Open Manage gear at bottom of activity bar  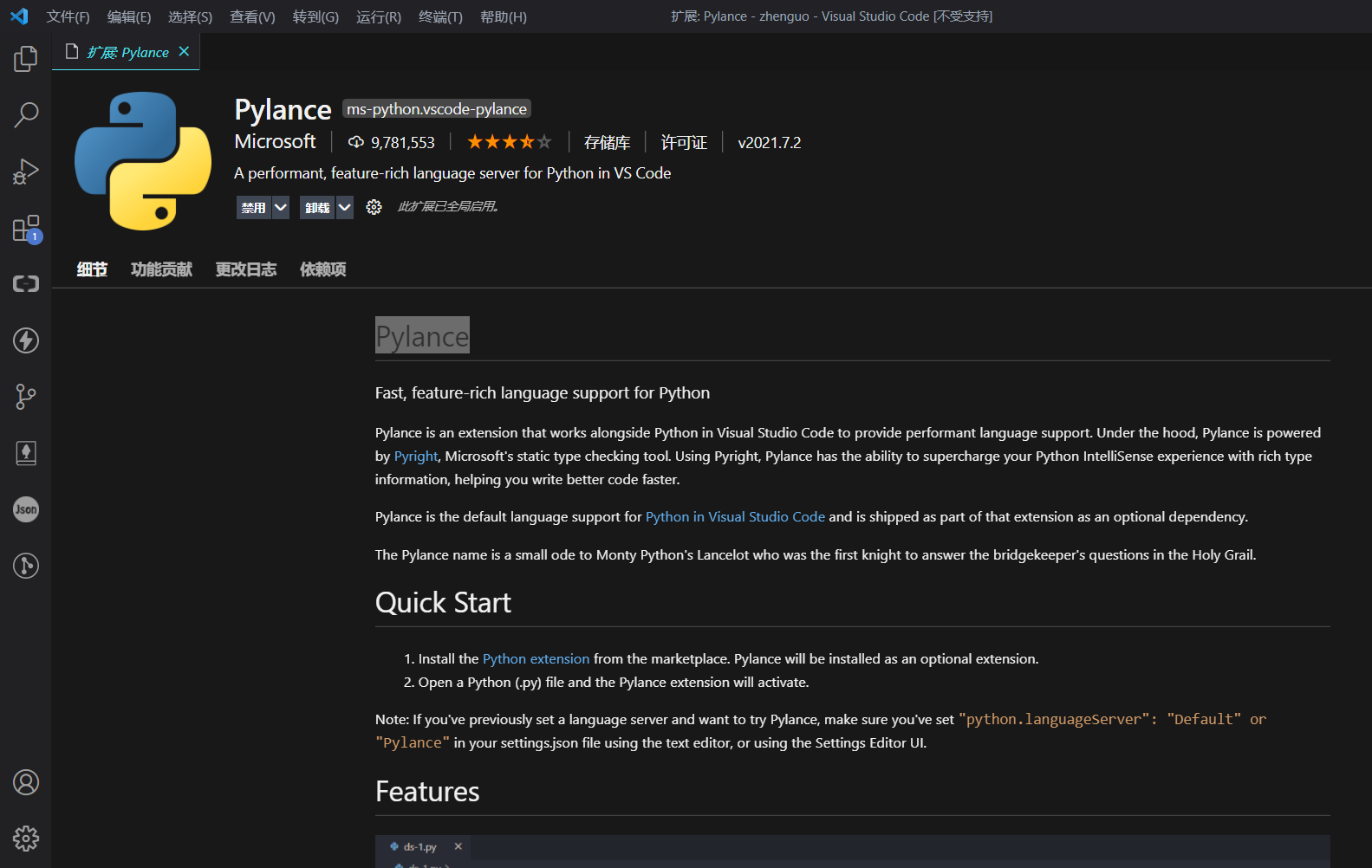pyautogui.click(x=26, y=839)
